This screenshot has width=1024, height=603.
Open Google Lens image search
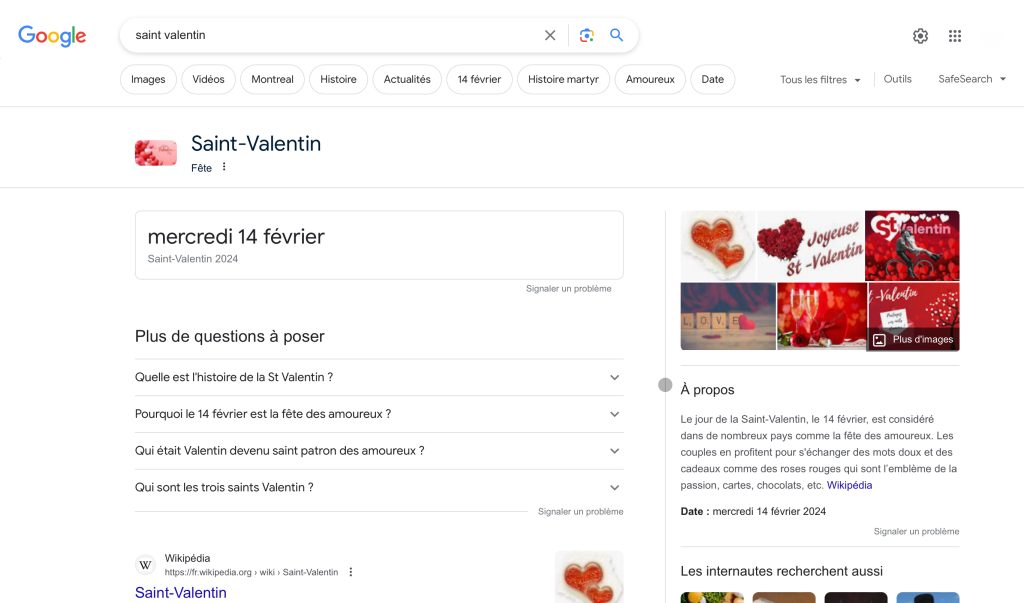tap(587, 35)
